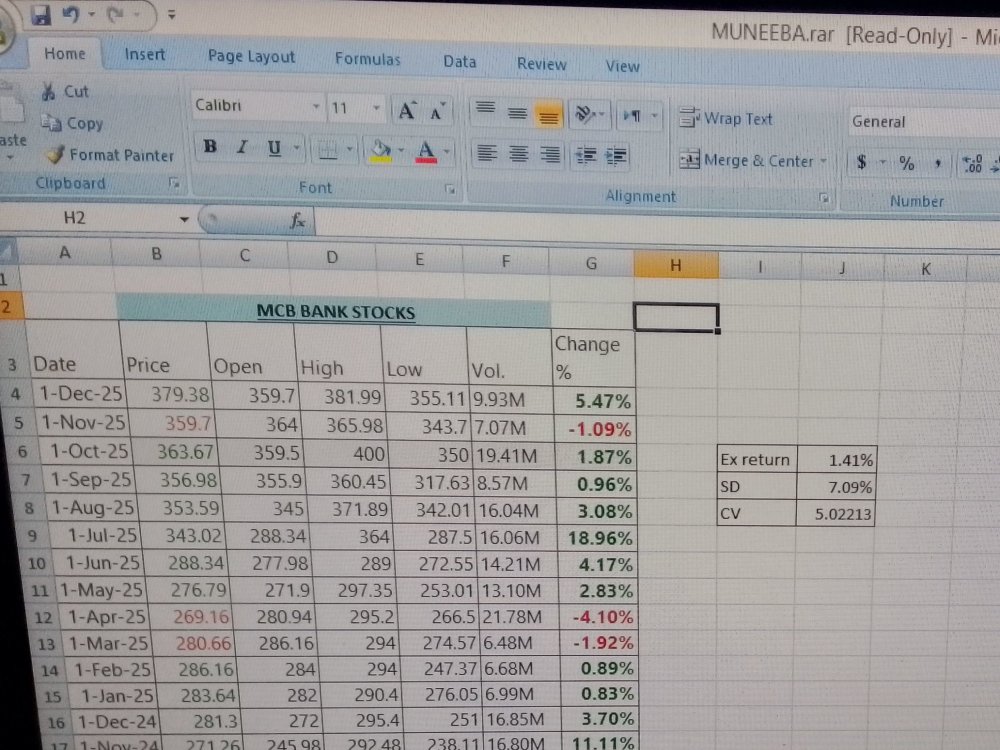Expand the Borders dropdown arrow
The image size is (1000, 750).
coord(349,150)
